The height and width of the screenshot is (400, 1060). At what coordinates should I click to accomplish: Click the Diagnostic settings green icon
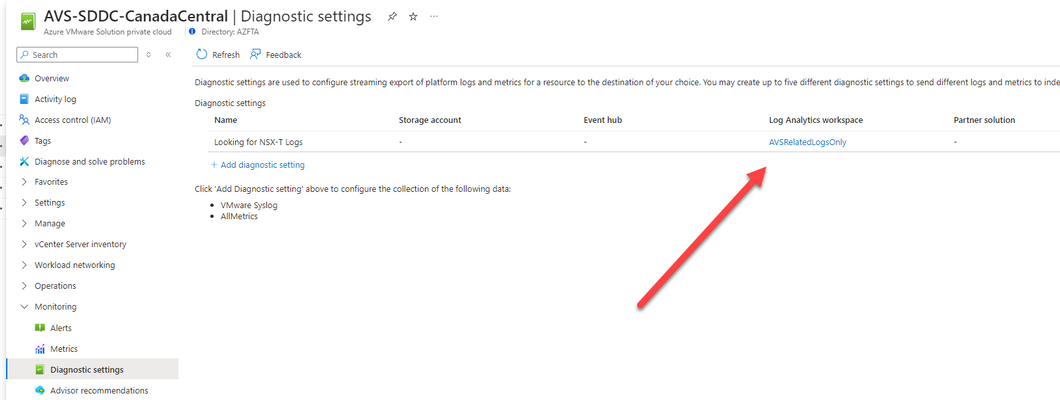pos(40,370)
